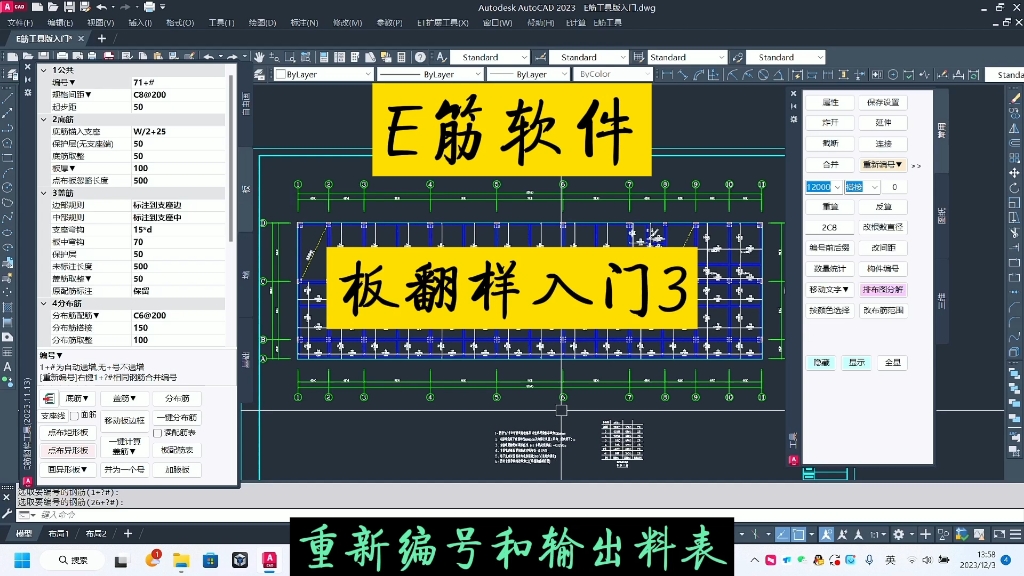Click the 排布图分解 button
Screen dimensions: 1024x576
coord(883,289)
